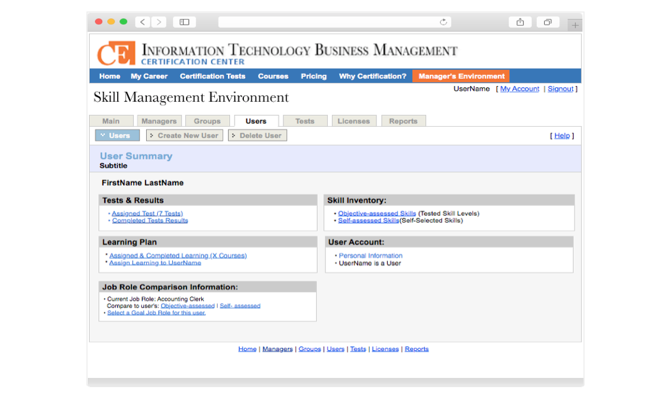Click the Safari share icon

pos(520,22)
